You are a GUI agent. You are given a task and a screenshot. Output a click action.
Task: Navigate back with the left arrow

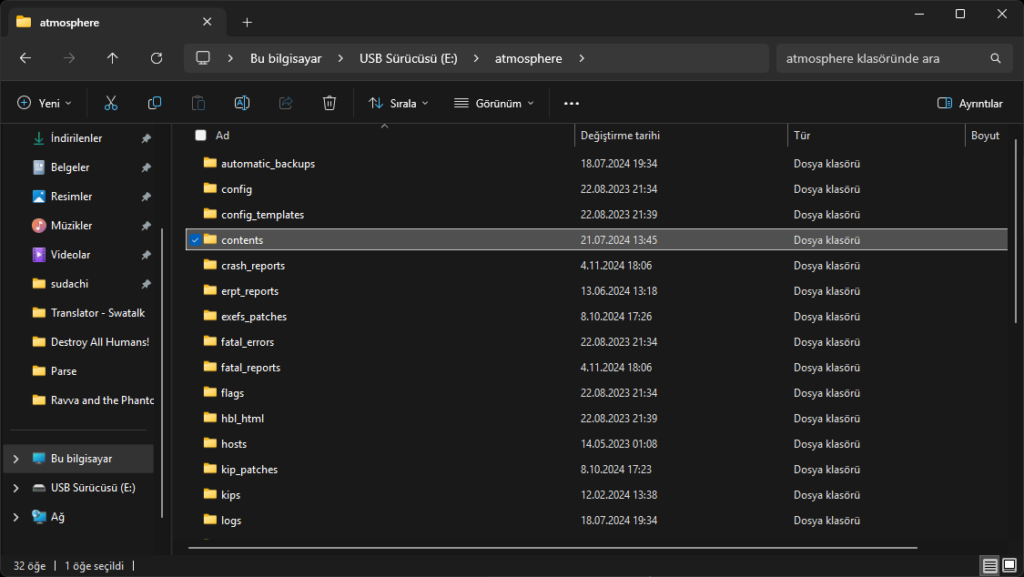tap(25, 58)
